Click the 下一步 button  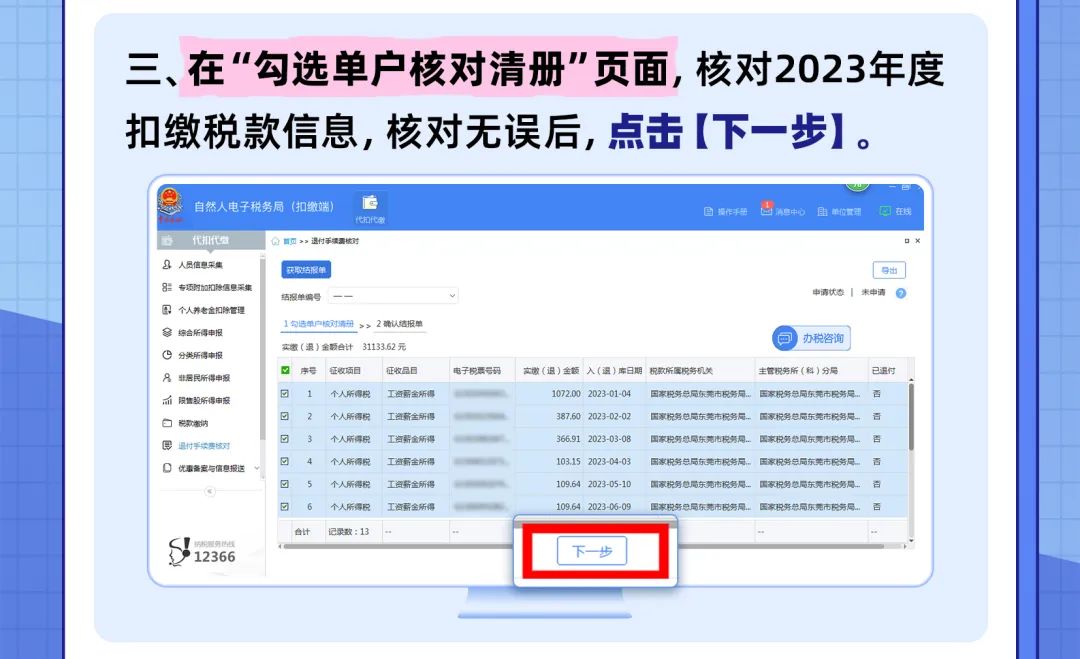591,551
